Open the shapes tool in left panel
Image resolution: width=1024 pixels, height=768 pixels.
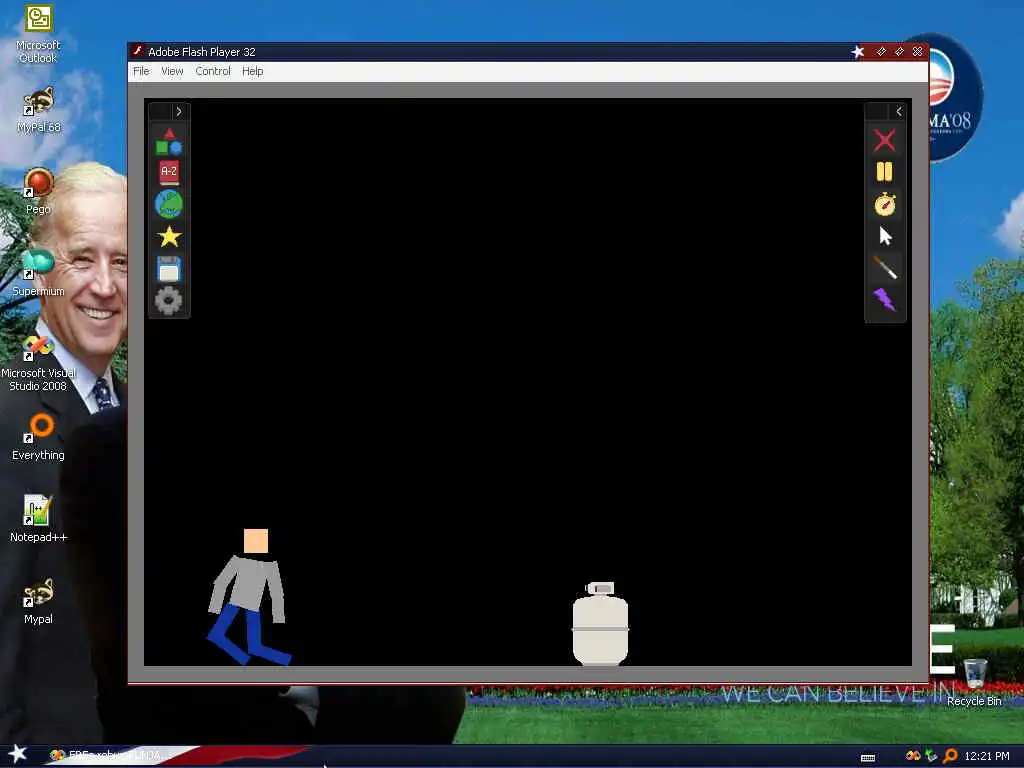point(169,142)
